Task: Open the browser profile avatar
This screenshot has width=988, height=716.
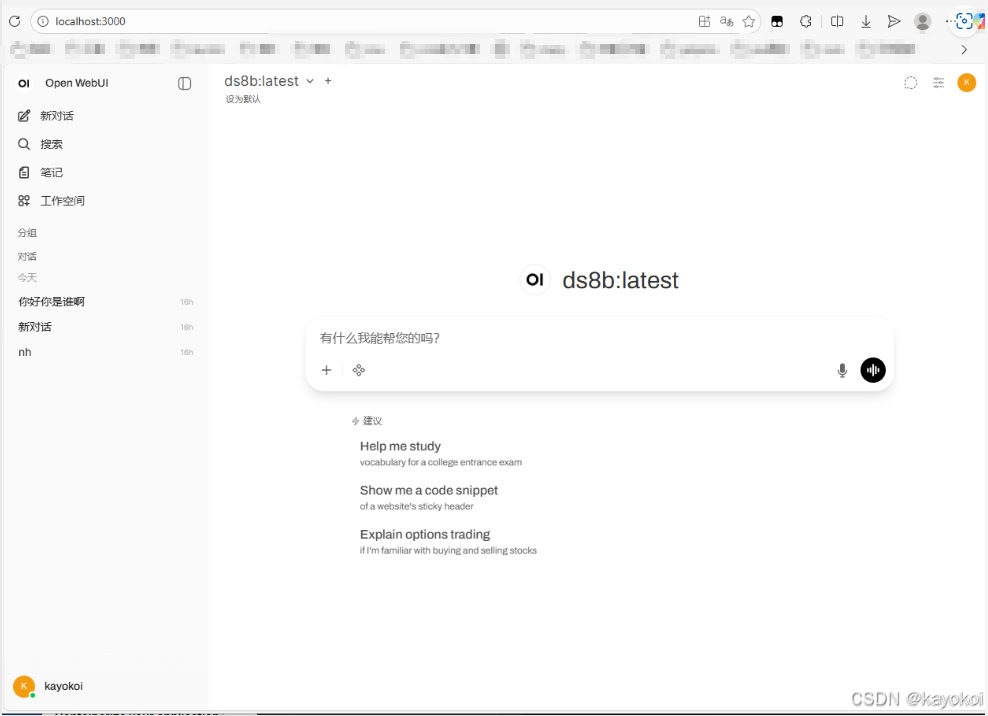Action: (922, 21)
